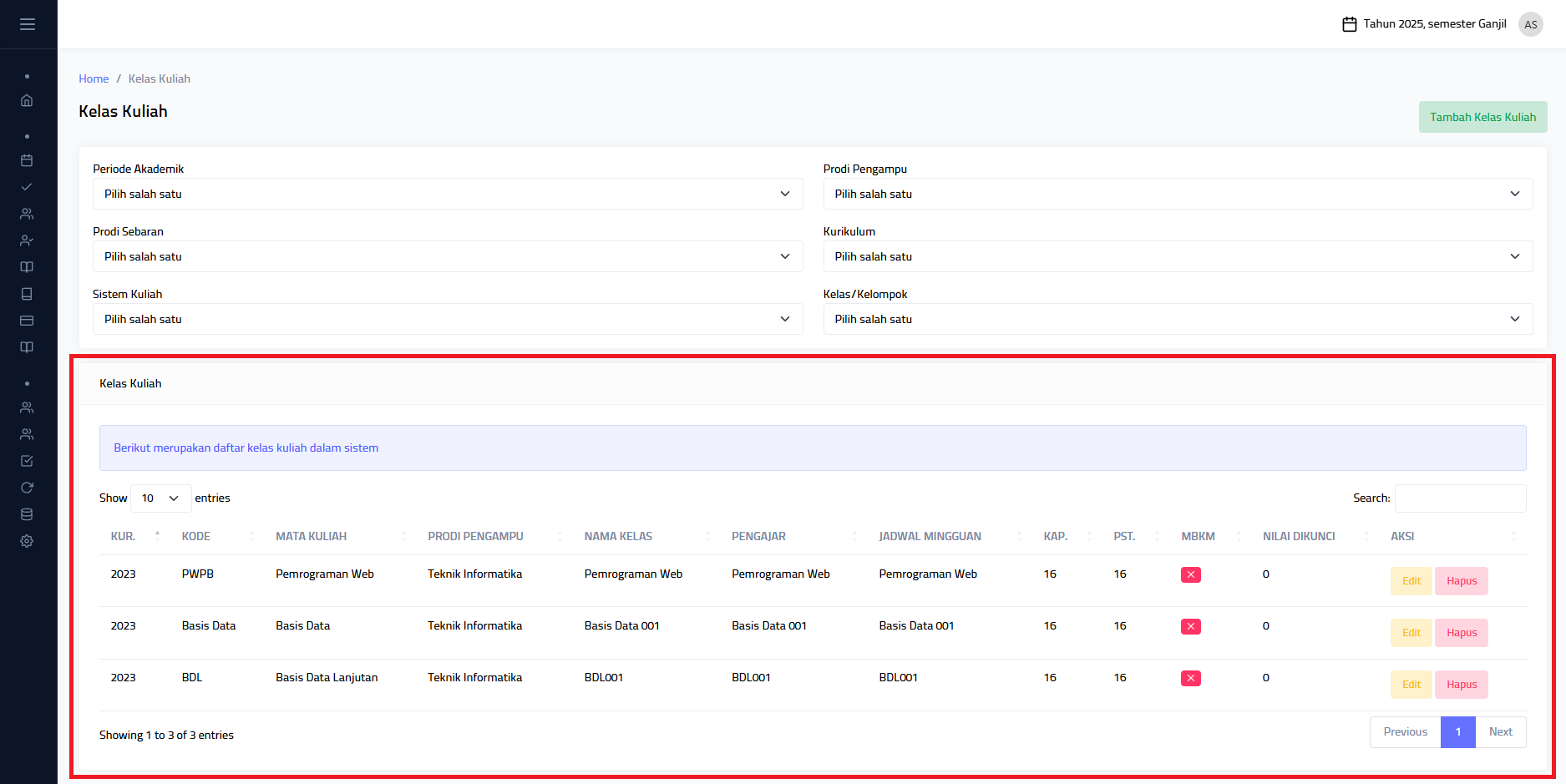Focus the table Search input field
The image size is (1566, 784).
[1460, 498]
